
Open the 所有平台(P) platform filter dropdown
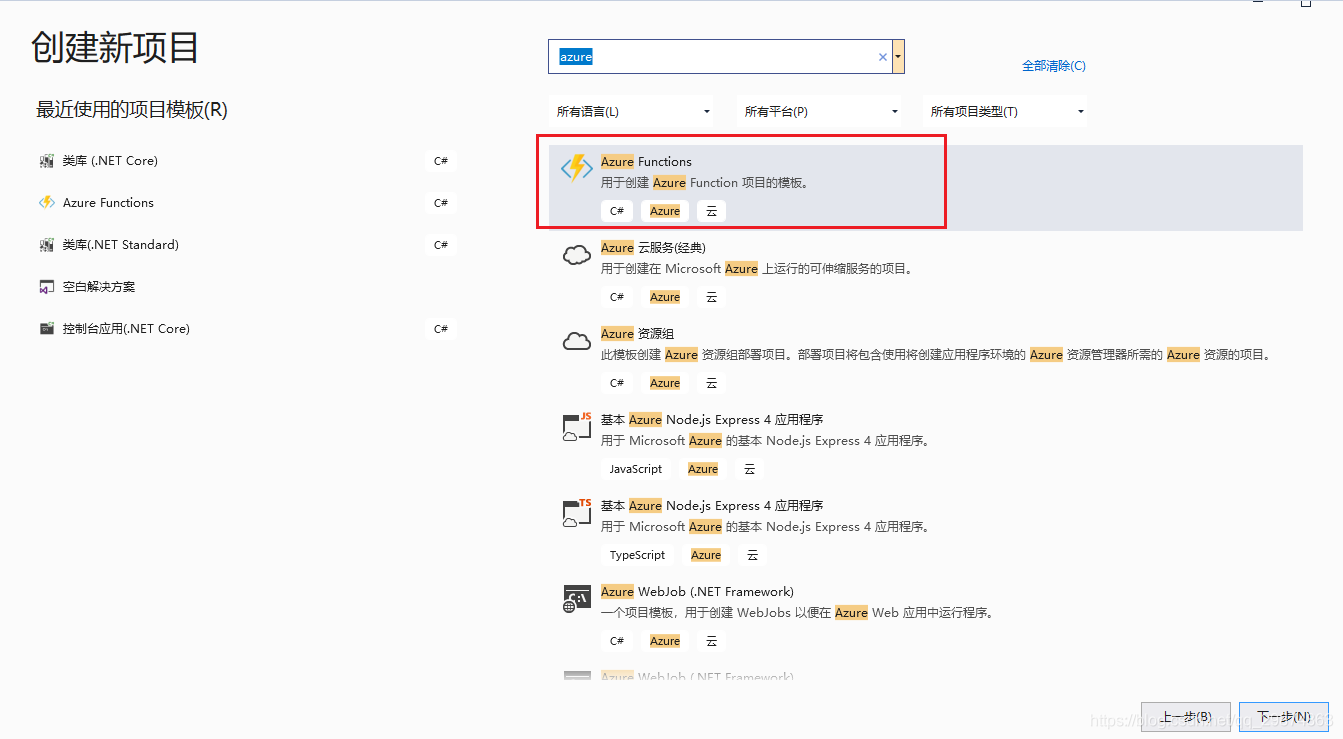[x=821, y=112]
